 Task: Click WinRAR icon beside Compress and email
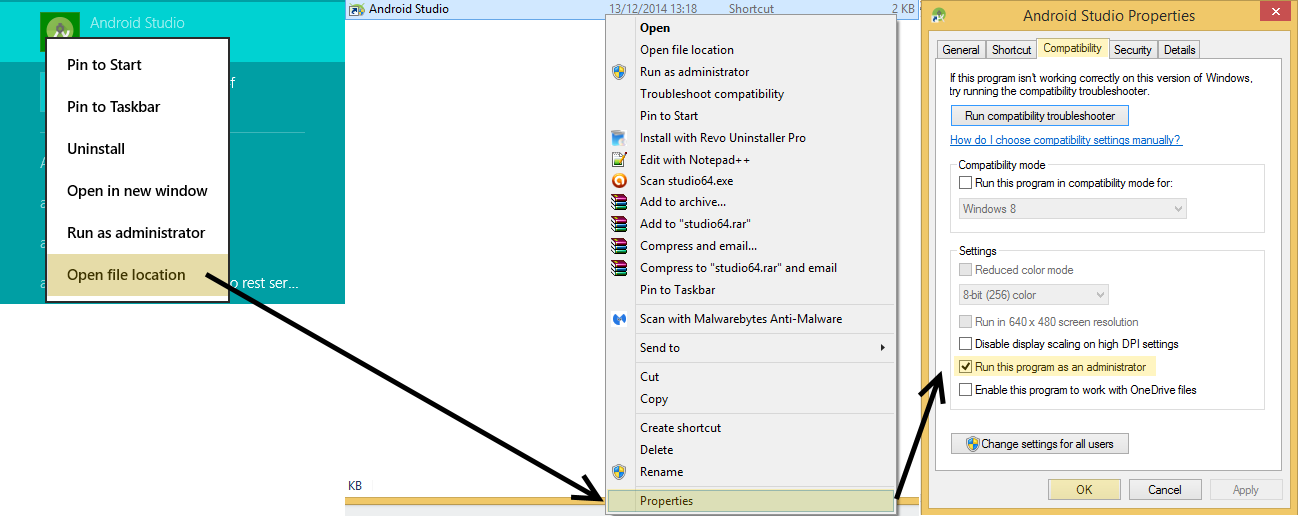coord(619,247)
